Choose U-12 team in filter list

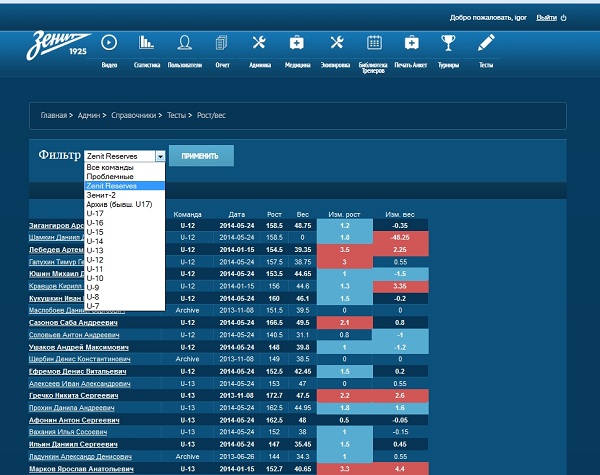pyautogui.click(x=125, y=260)
